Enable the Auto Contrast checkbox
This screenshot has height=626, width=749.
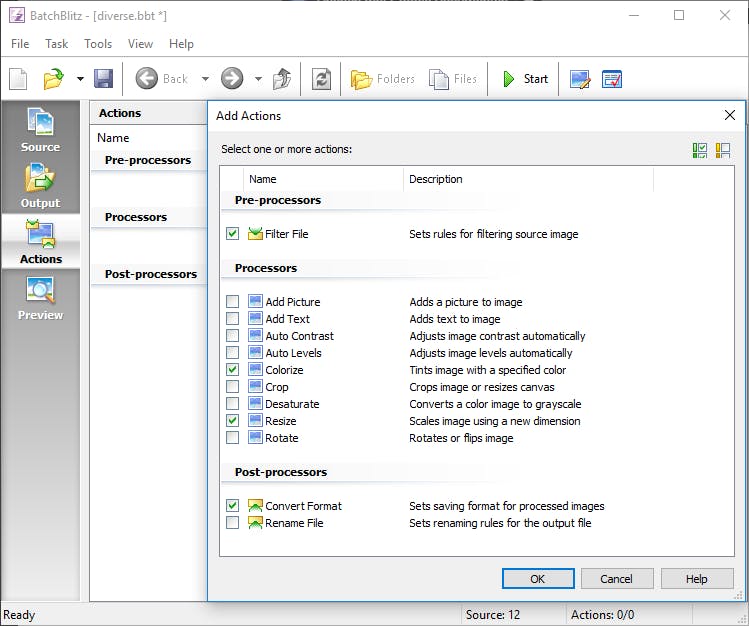click(x=232, y=336)
